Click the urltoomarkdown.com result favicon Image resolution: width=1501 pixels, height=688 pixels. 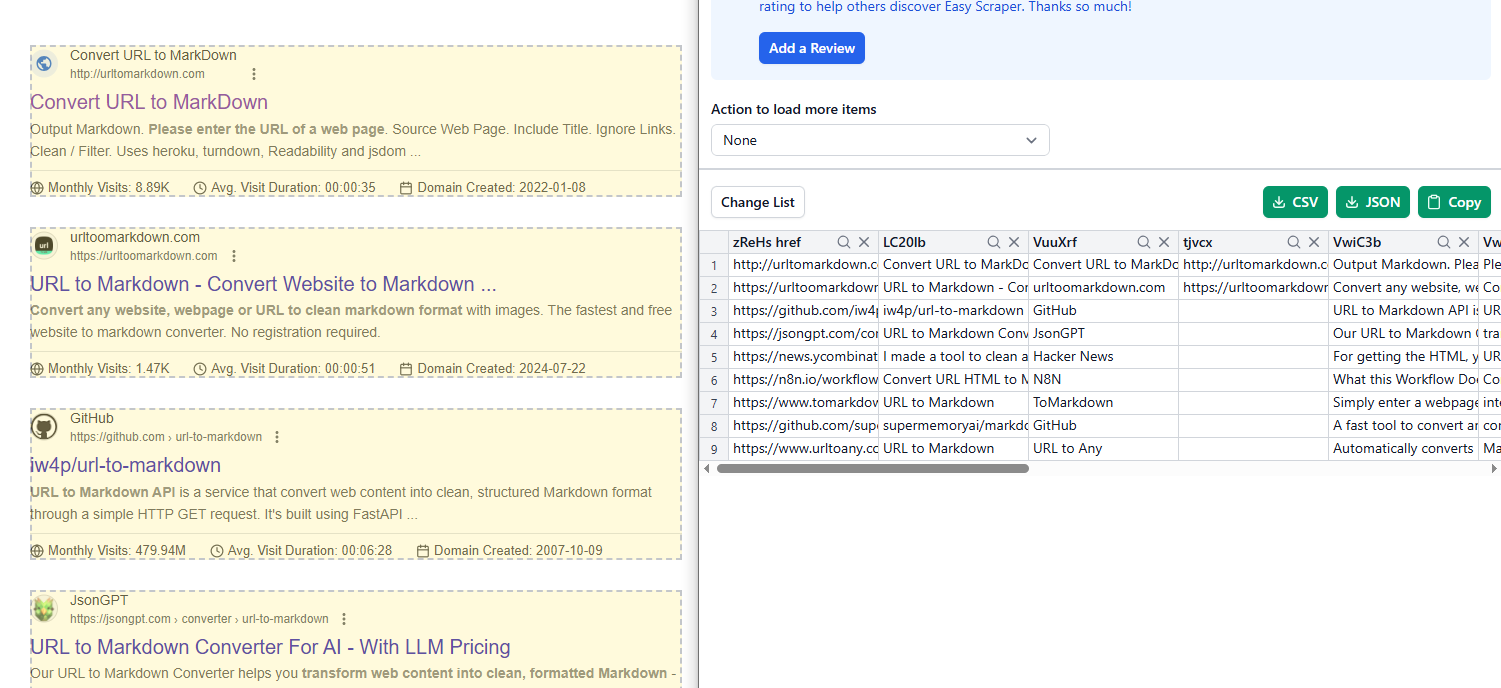click(44, 246)
